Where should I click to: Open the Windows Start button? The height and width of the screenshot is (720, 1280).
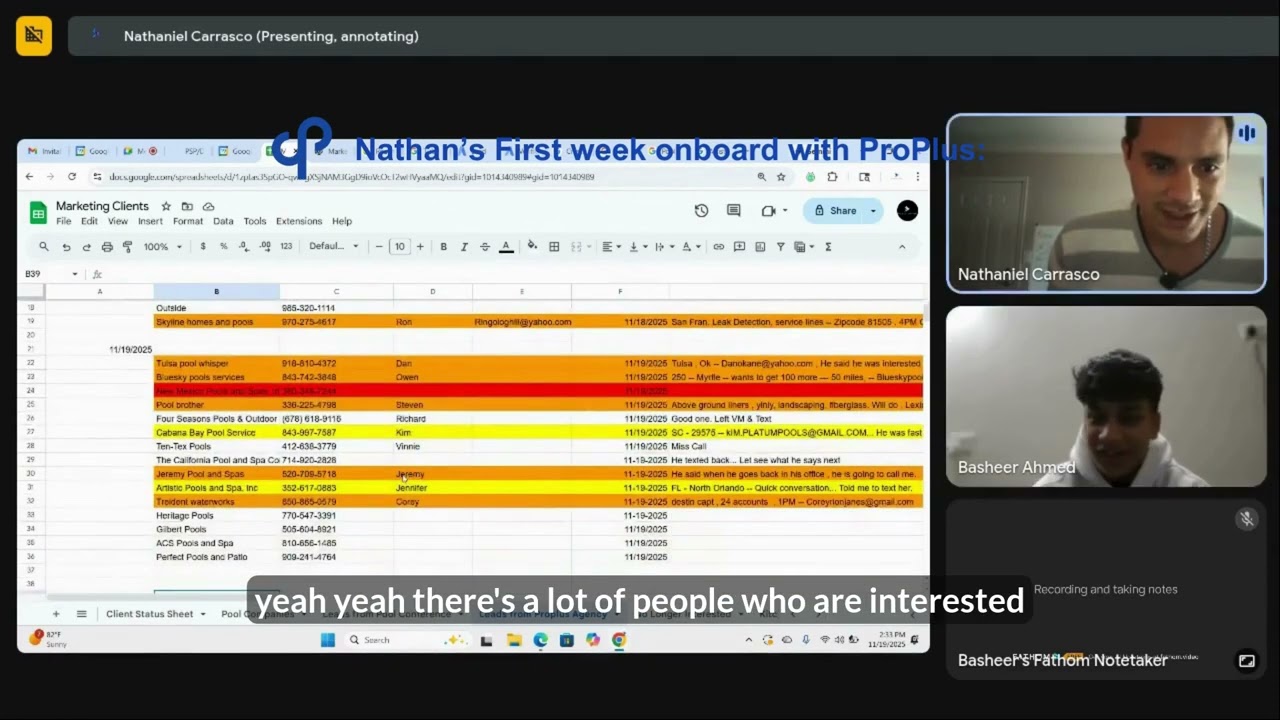coord(327,640)
